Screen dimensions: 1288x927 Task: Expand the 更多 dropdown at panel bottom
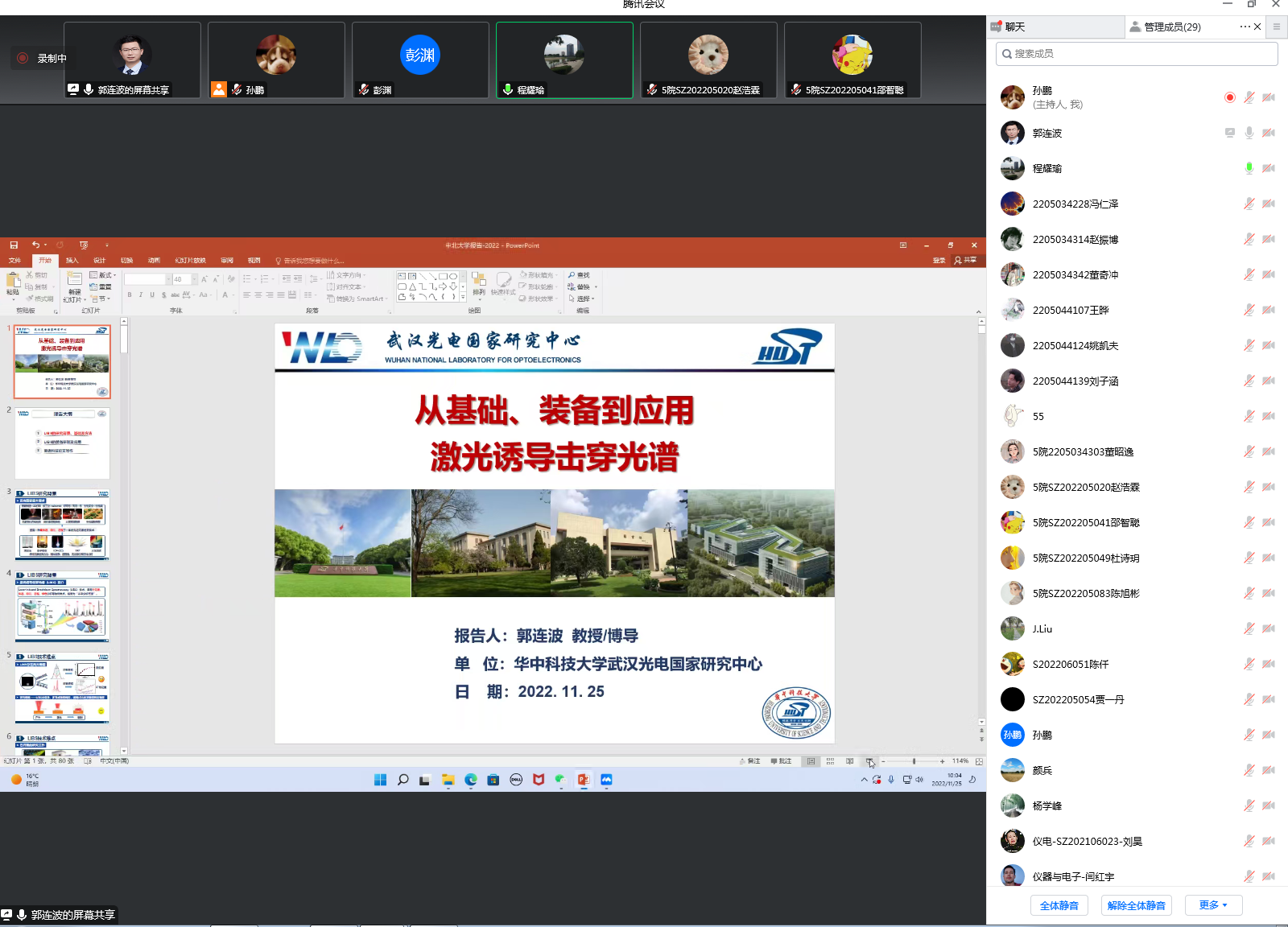[x=1212, y=905]
